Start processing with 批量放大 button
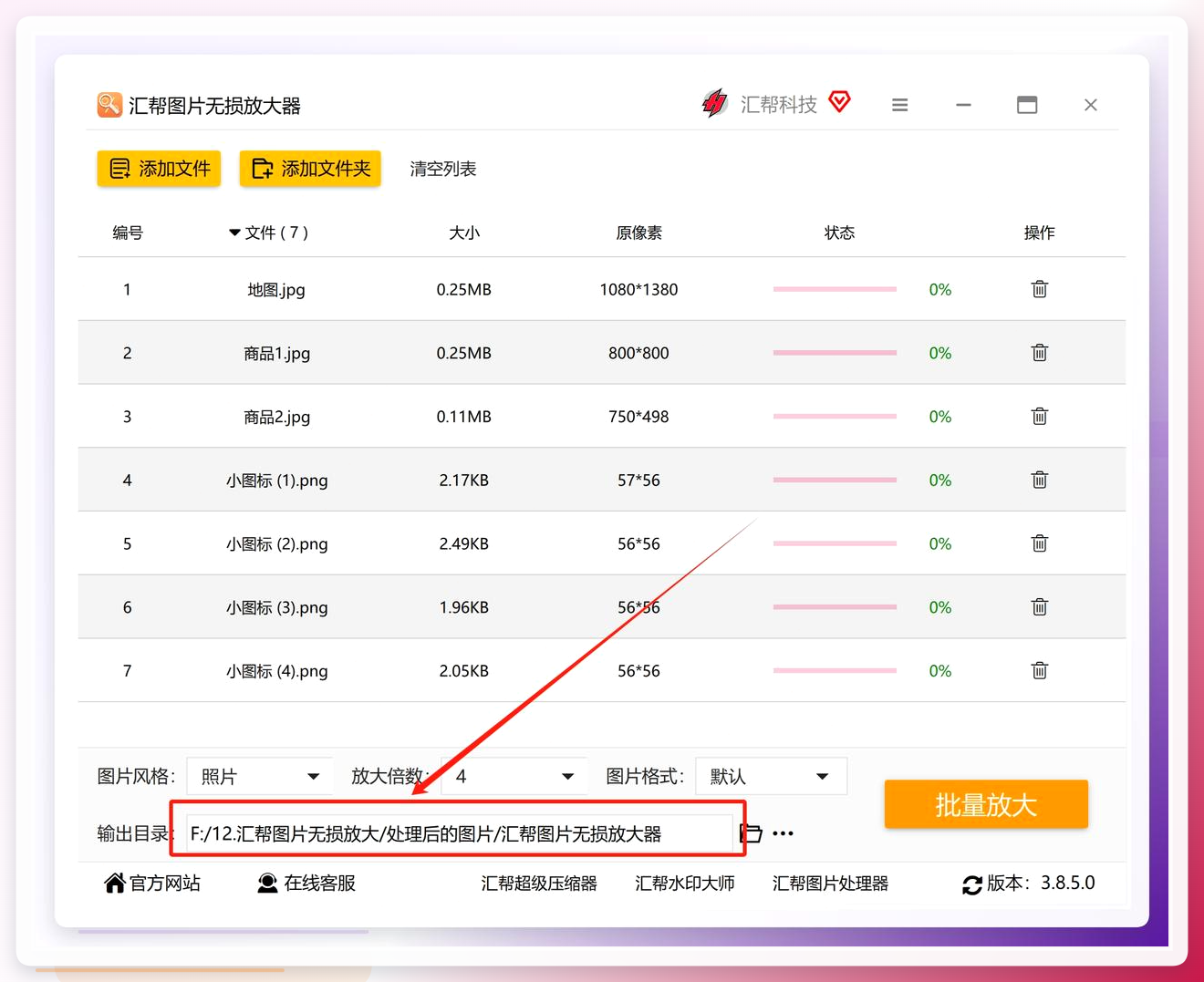 (986, 804)
